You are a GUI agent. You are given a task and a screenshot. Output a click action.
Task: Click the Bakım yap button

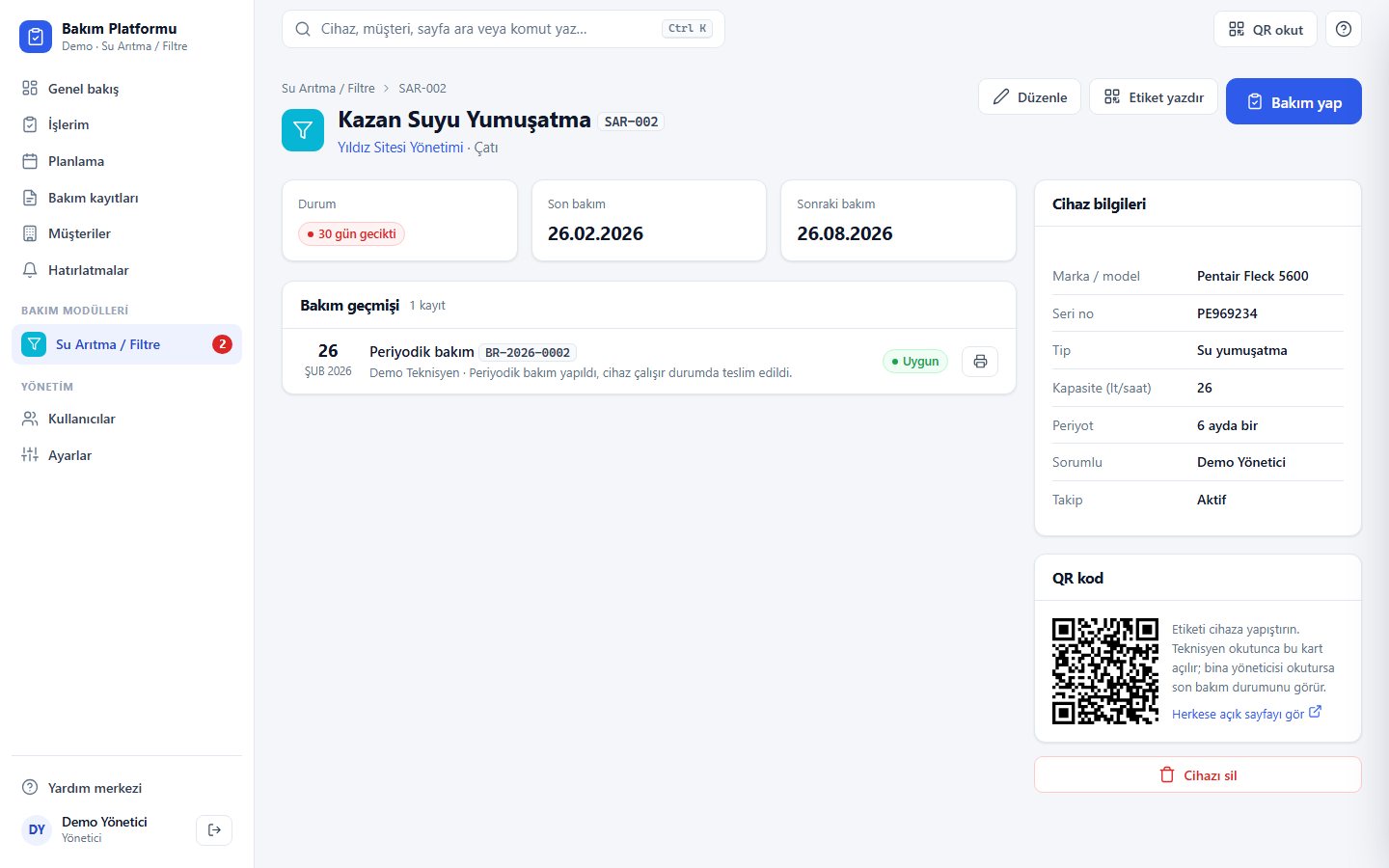click(x=1294, y=101)
